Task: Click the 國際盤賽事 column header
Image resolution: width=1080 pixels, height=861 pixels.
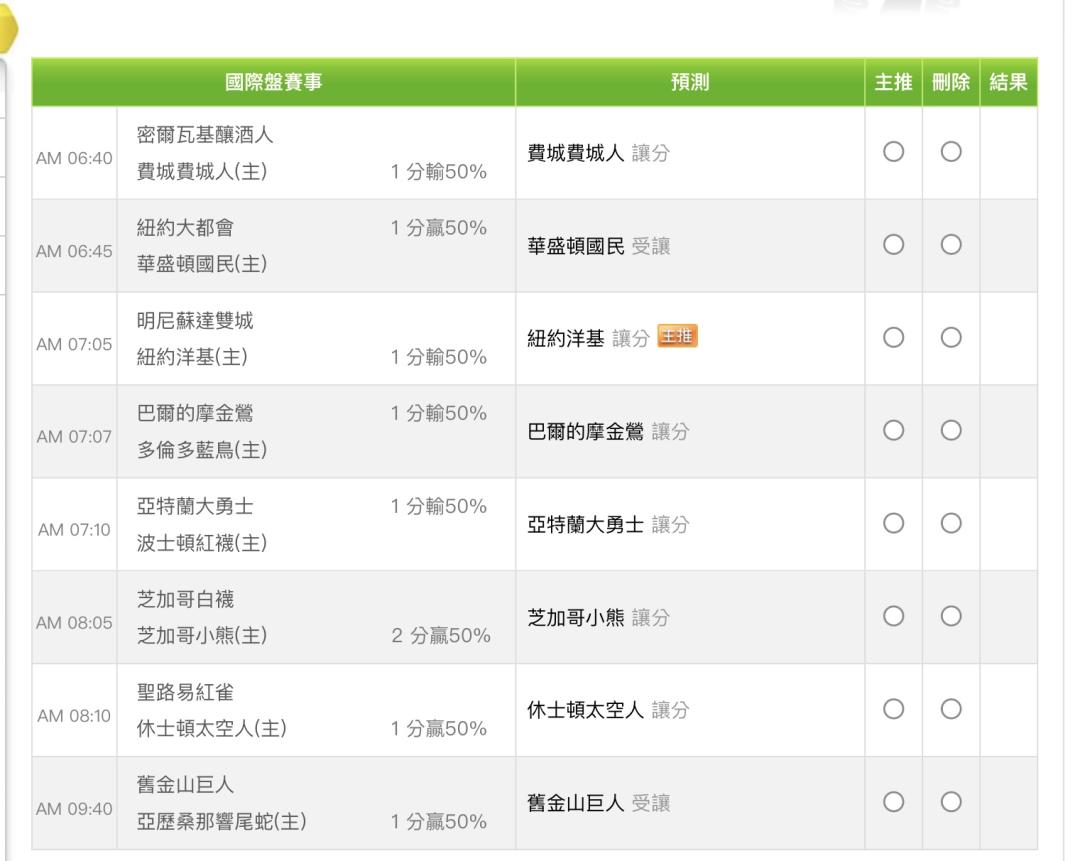Action: 273,82
